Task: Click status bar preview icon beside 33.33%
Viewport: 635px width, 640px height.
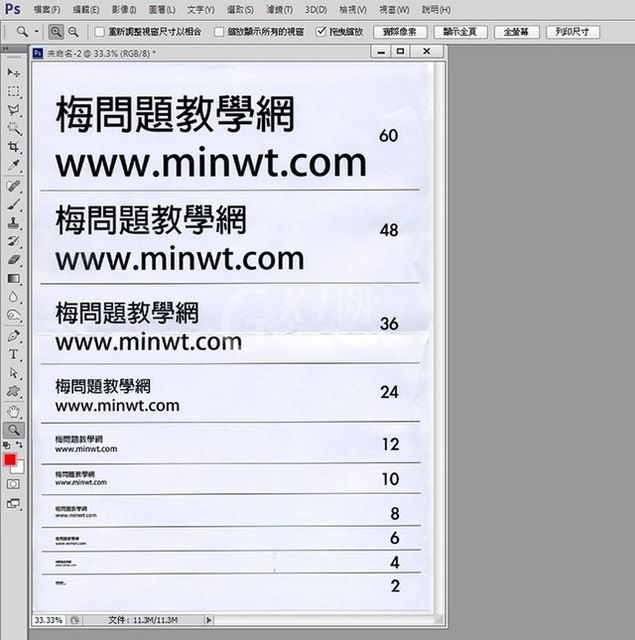Action: pos(75,620)
